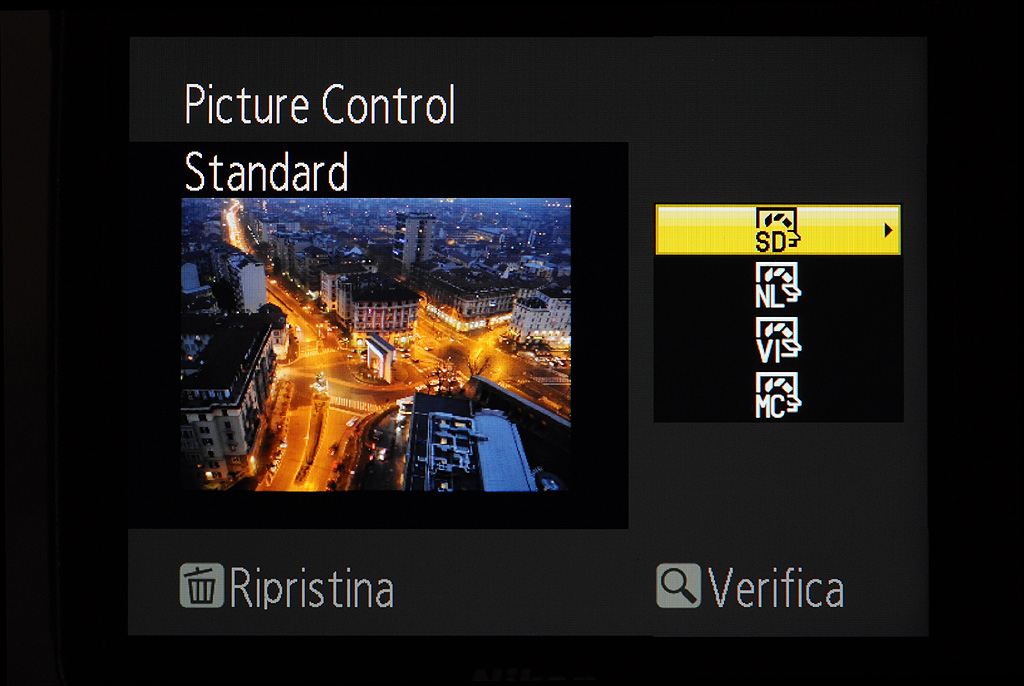The width and height of the screenshot is (1024, 686).
Task: Open the night city preview image
Action: (x=376, y=344)
